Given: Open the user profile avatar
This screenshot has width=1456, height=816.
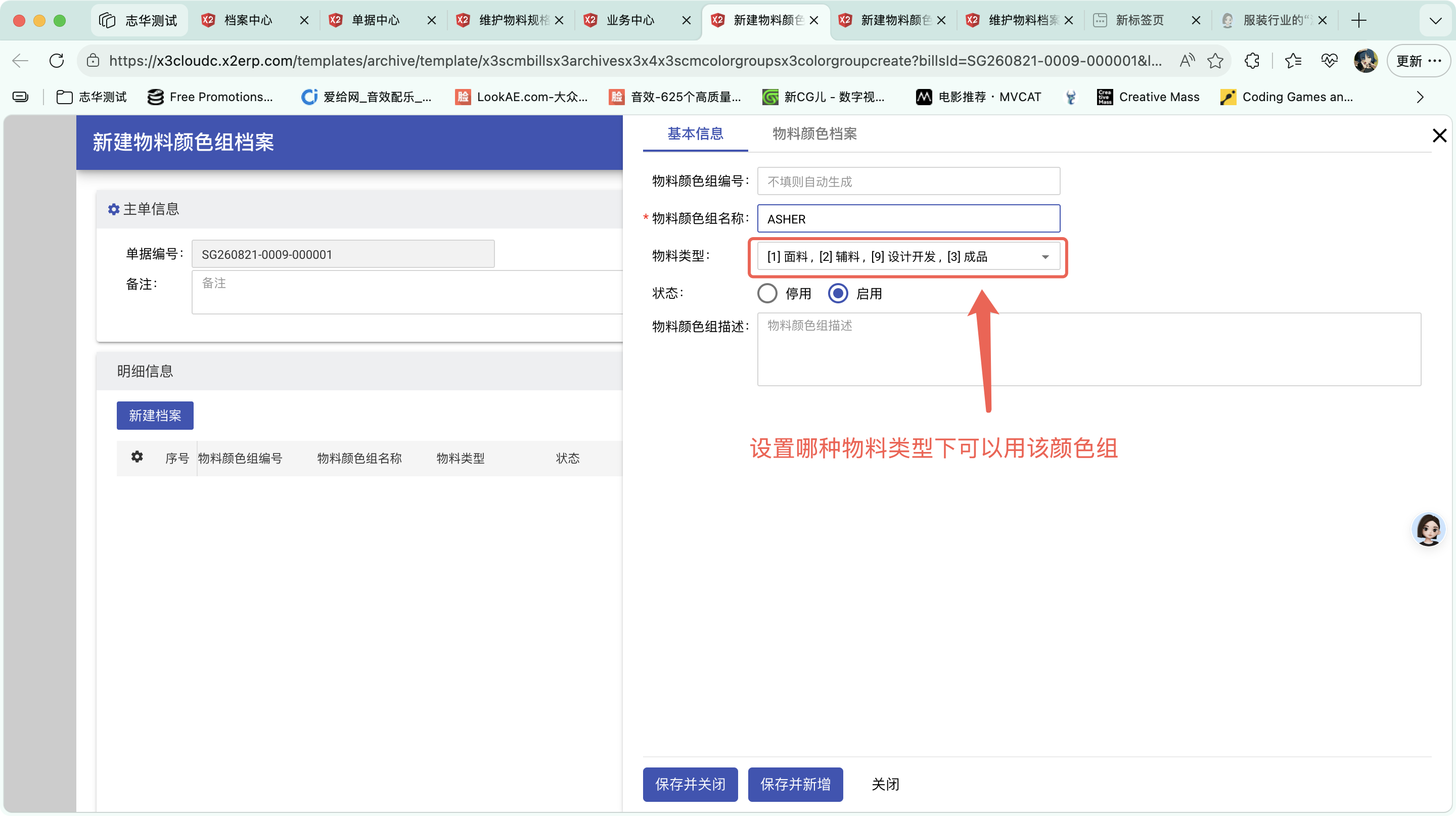Looking at the screenshot, I should tap(1366, 61).
